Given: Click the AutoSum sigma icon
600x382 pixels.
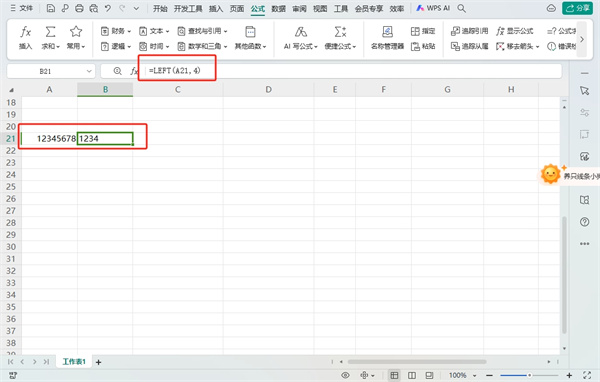Looking at the screenshot, I should tap(51, 38).
